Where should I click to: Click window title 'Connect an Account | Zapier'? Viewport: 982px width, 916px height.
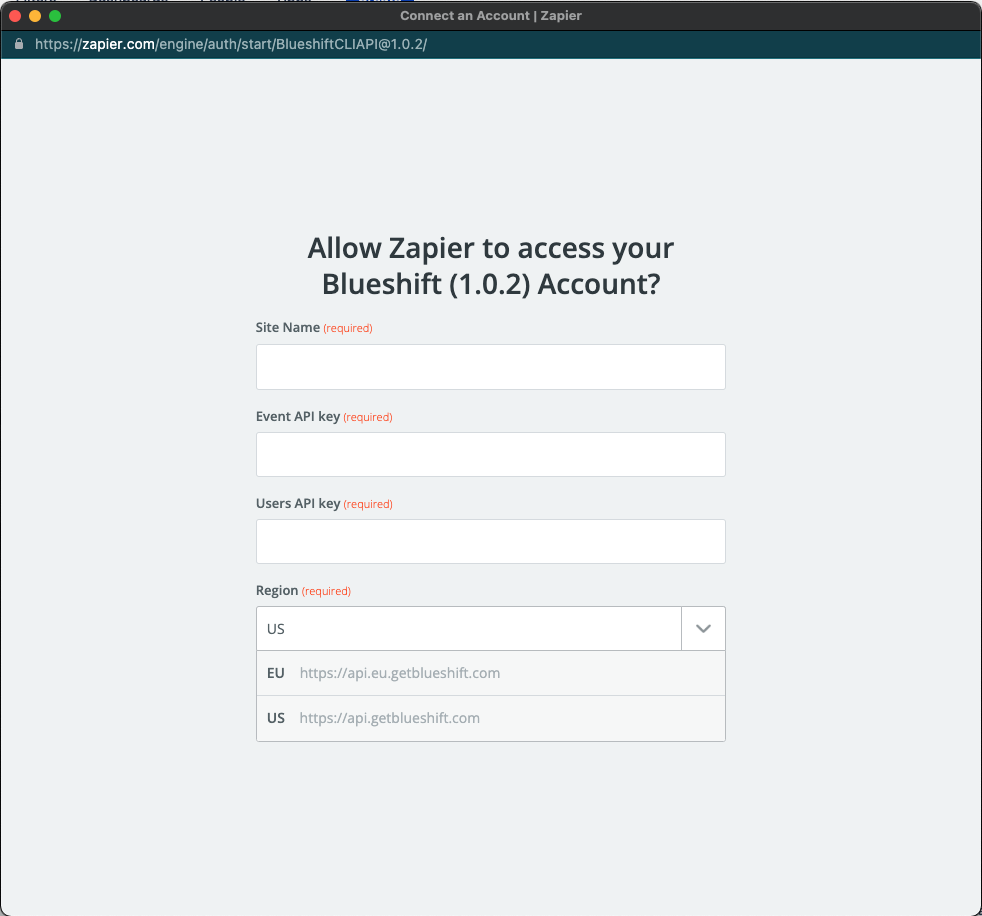pyautogui.click(x=490, y=16)
